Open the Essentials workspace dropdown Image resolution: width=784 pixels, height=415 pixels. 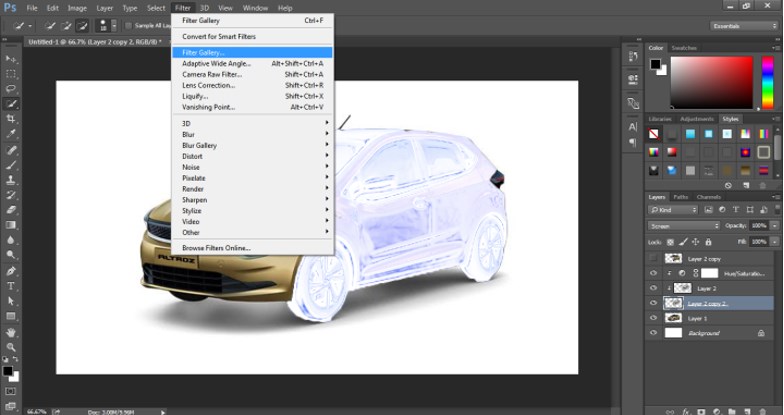744,26
